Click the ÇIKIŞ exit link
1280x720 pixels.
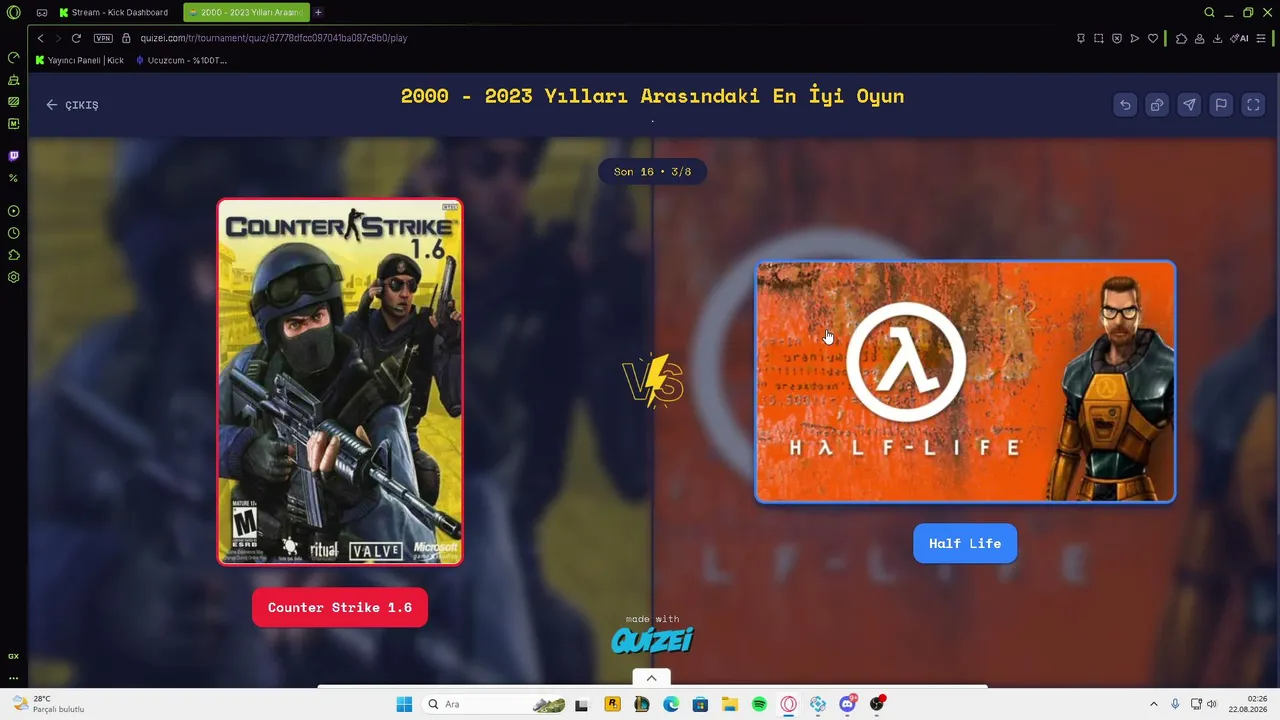click(72, 105)
